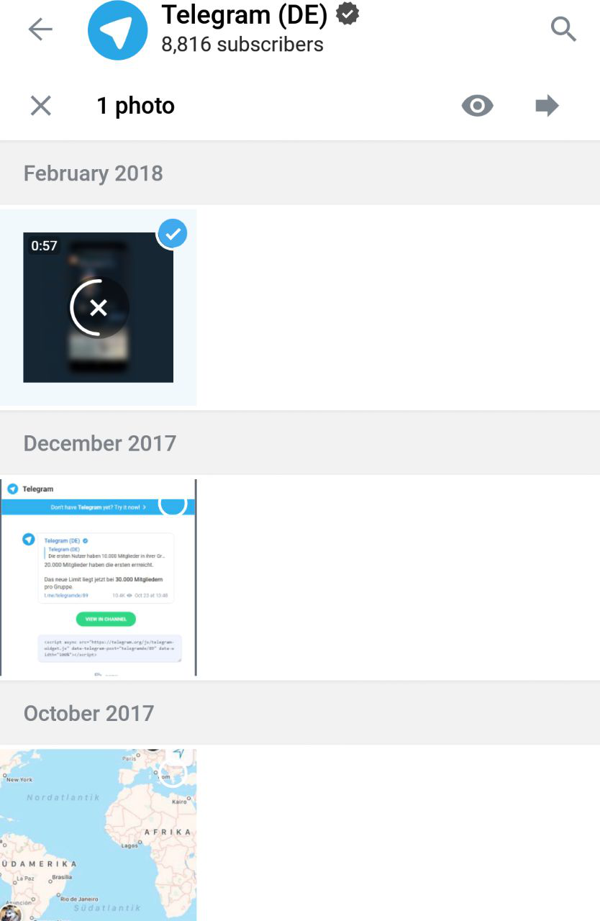Tap the 8,816 subscribers text
The width and height of the screenshot is (600, 921).
(242, 45)
